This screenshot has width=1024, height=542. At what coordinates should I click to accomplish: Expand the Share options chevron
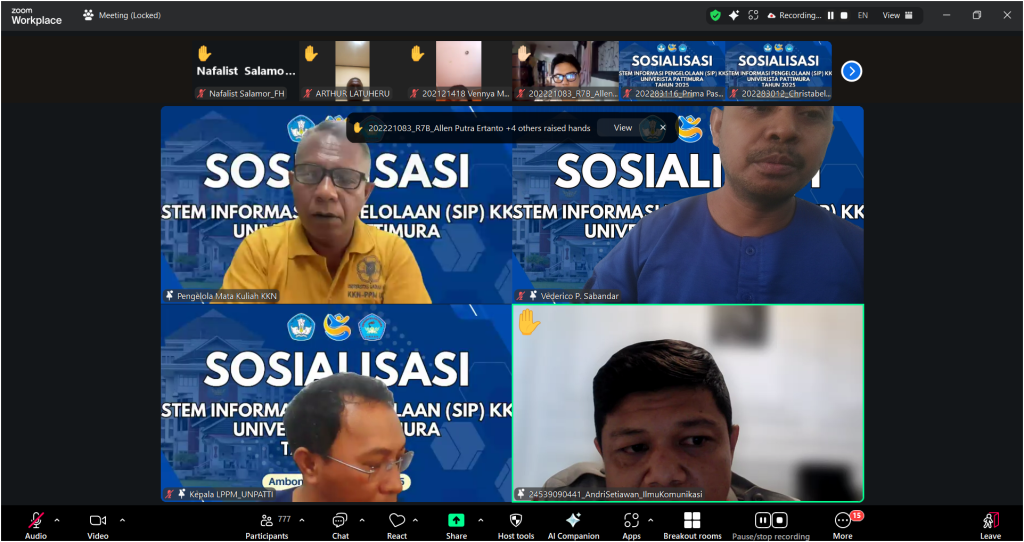[x=480, y=520]
